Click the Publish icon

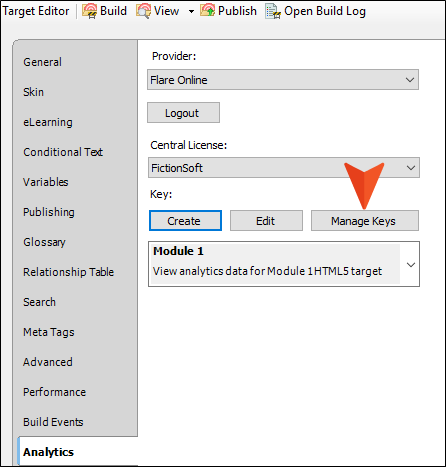coord(207,11)
